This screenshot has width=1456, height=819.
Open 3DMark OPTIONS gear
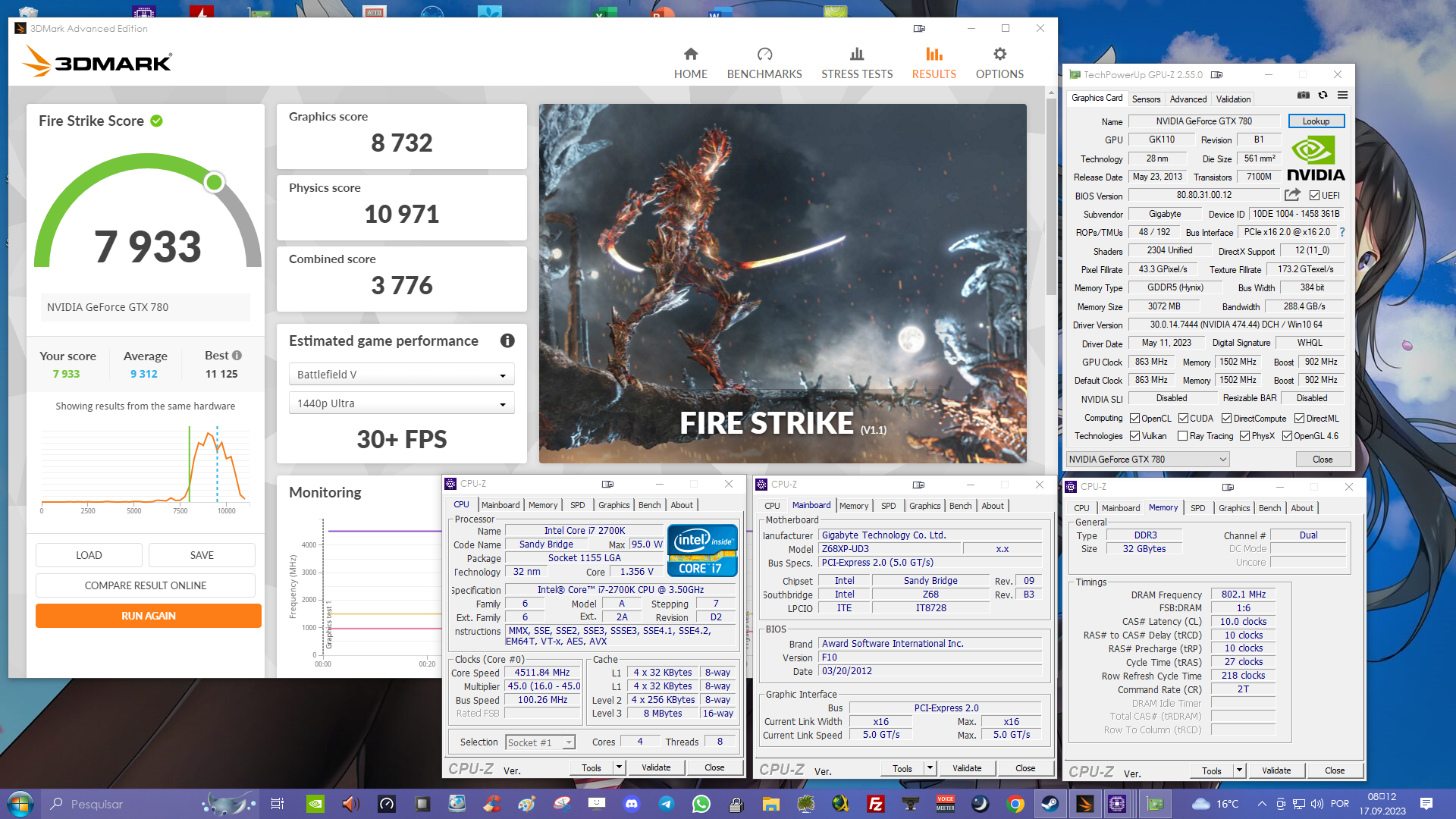(x=999, y=63)
